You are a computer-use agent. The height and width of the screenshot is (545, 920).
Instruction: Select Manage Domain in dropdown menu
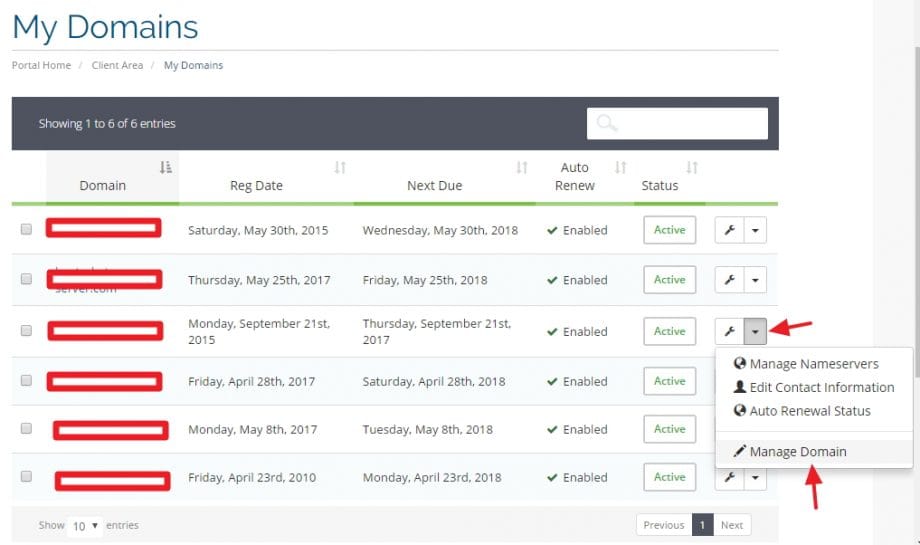(797, 452)
